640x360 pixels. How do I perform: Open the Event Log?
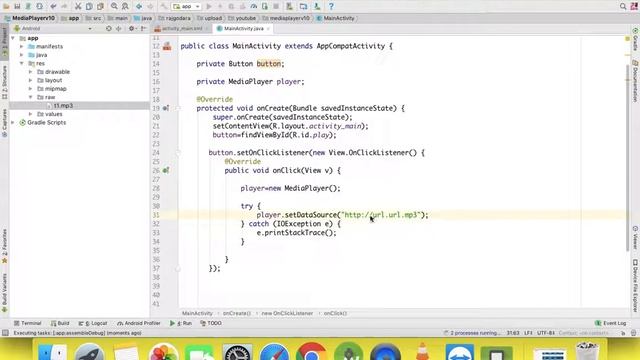tap(611, 323)
